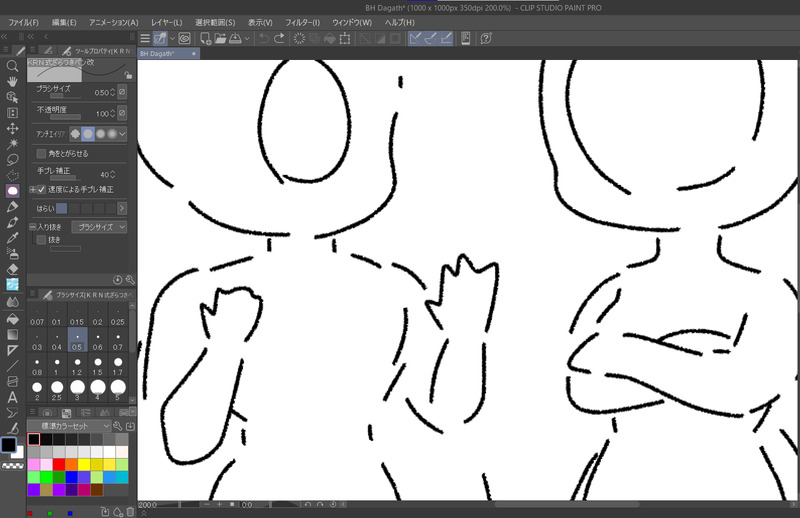Screen dimensions: 800x518
Task: Open the アニメーション(A) menu
Action: (113, 22)
